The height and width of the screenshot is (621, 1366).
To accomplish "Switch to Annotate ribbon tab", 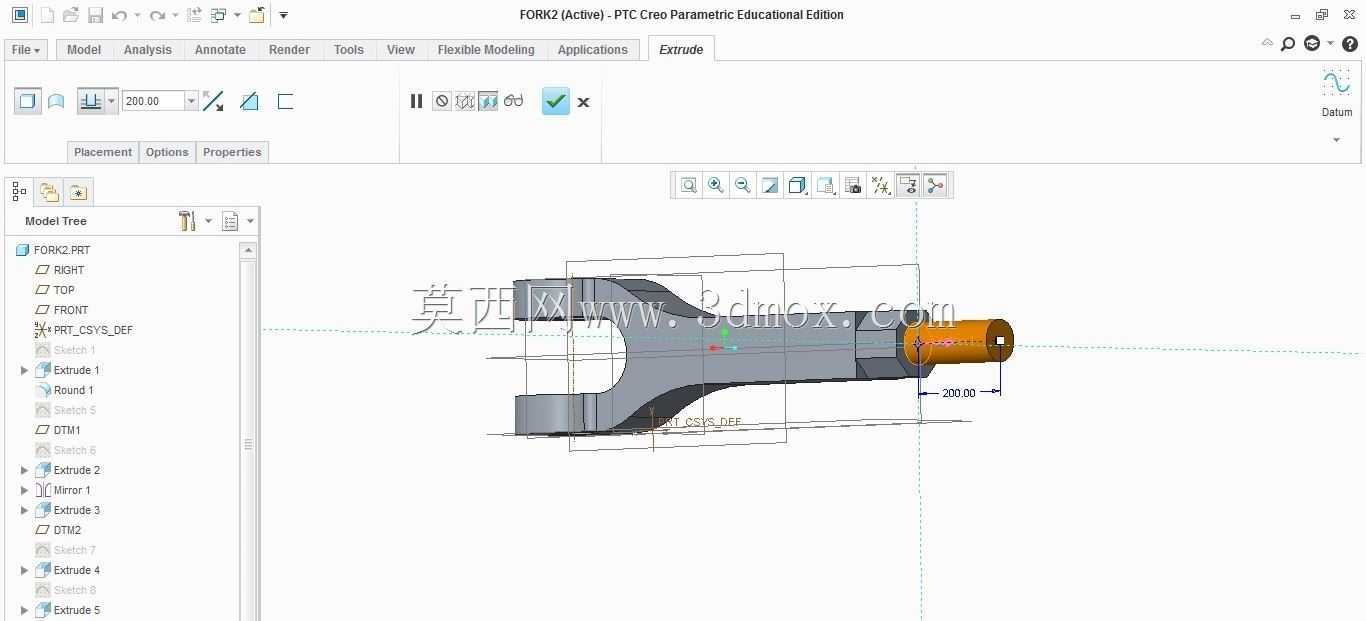I will coord(220,50).
